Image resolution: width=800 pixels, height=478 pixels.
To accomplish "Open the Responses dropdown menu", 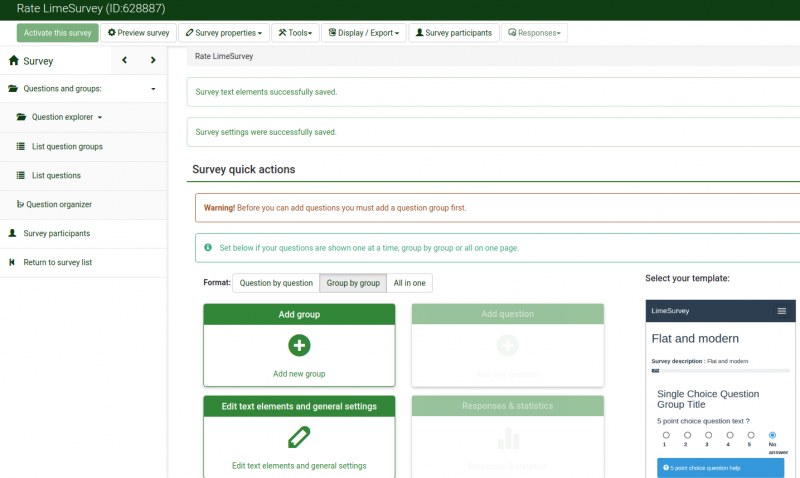I will pos(534,33).
